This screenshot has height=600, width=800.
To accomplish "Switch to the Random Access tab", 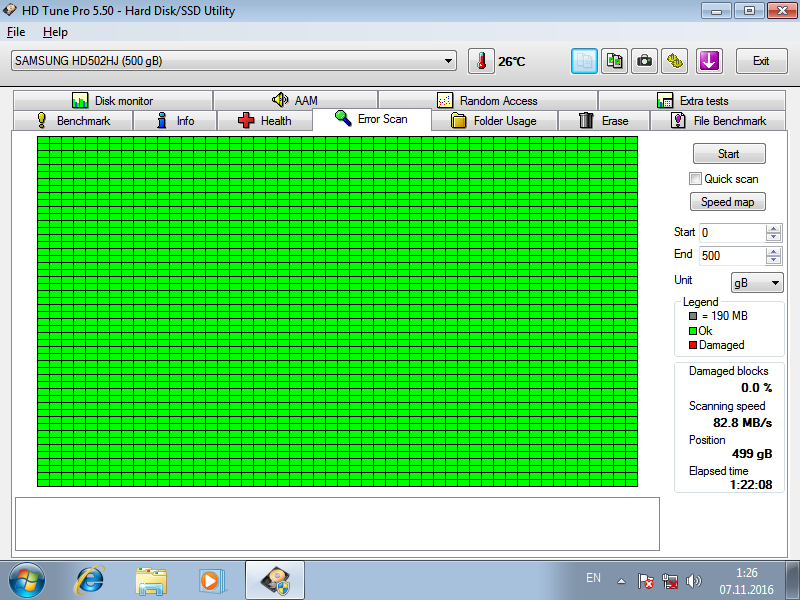I will pos(488,101).
